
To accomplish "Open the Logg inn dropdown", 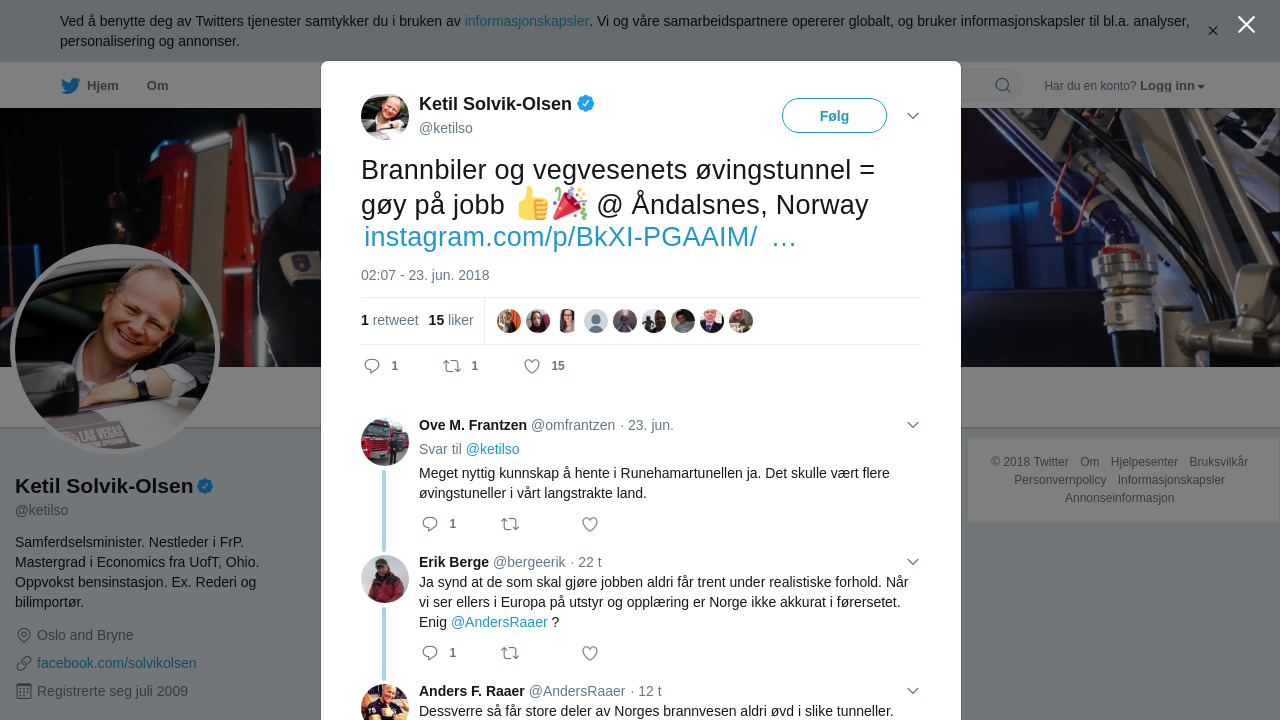I will click(1172, 86).
